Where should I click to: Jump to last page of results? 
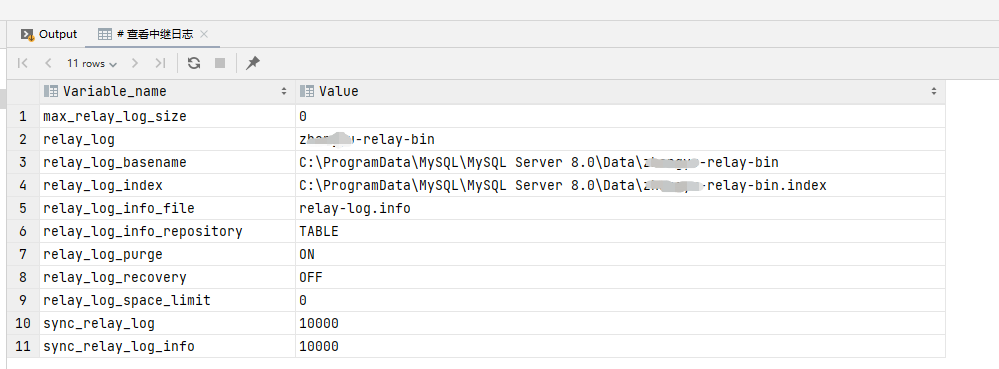coord(160,63)
